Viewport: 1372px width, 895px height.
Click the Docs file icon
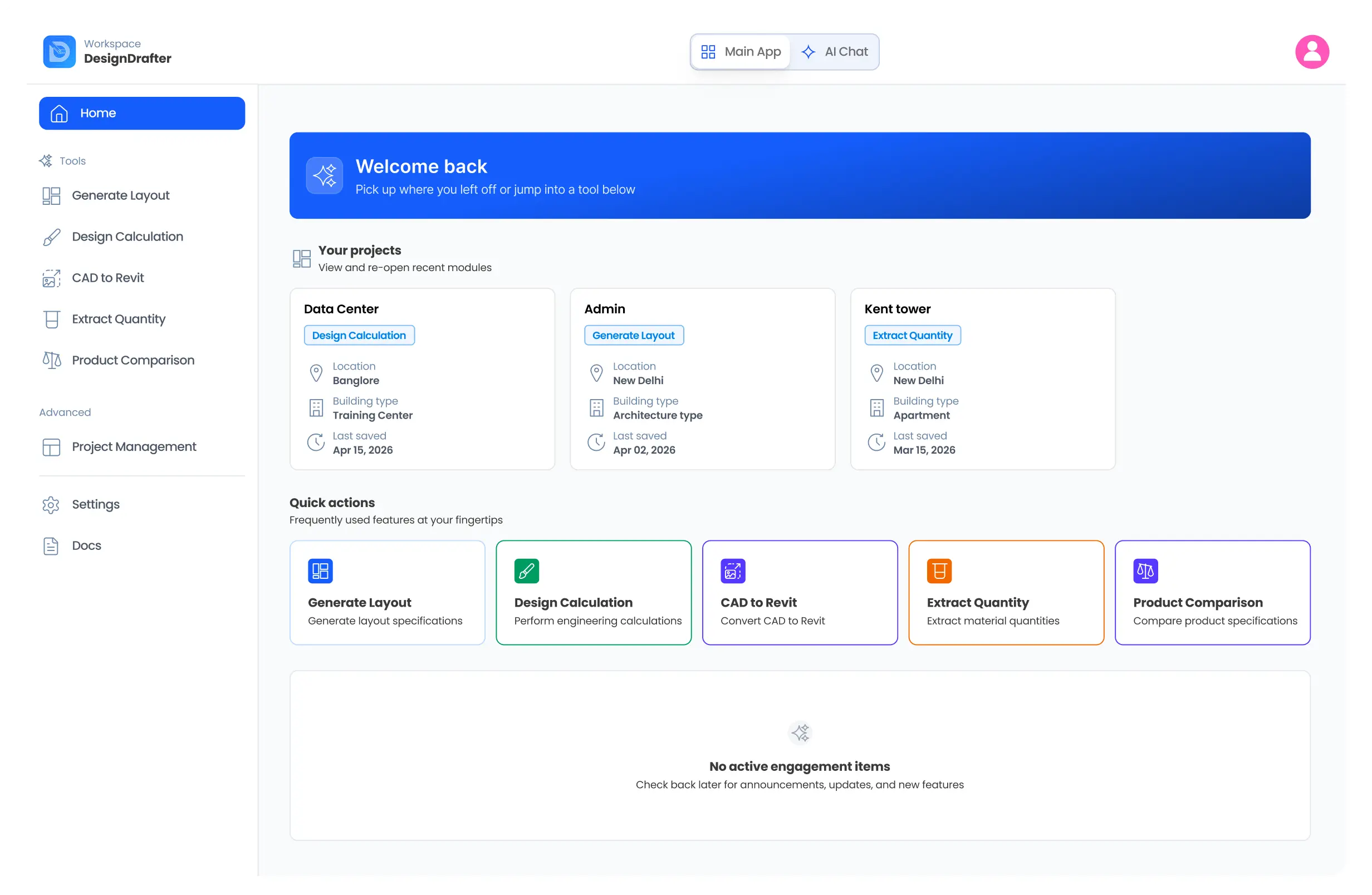pos(51,546)
